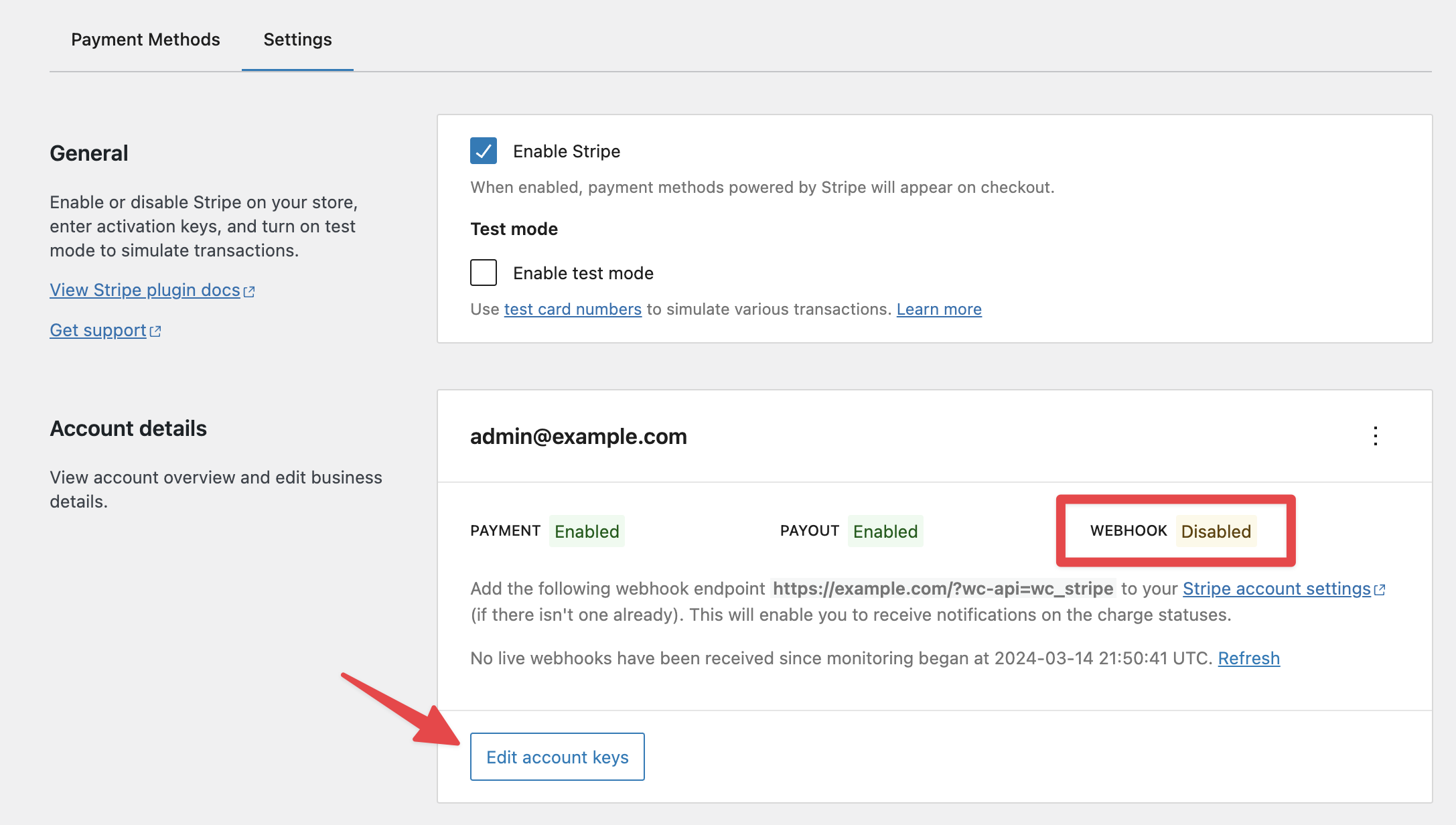Select the Settings tab
Image resolution: width=1456 pixels, height=825 pixels.
tap(297, 40)
